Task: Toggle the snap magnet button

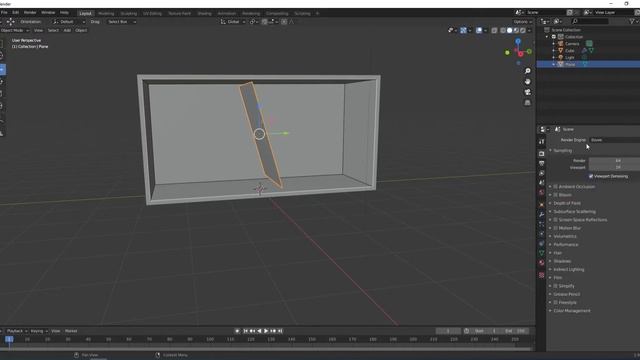Action: pyautogui.click(x=264, y=22)
